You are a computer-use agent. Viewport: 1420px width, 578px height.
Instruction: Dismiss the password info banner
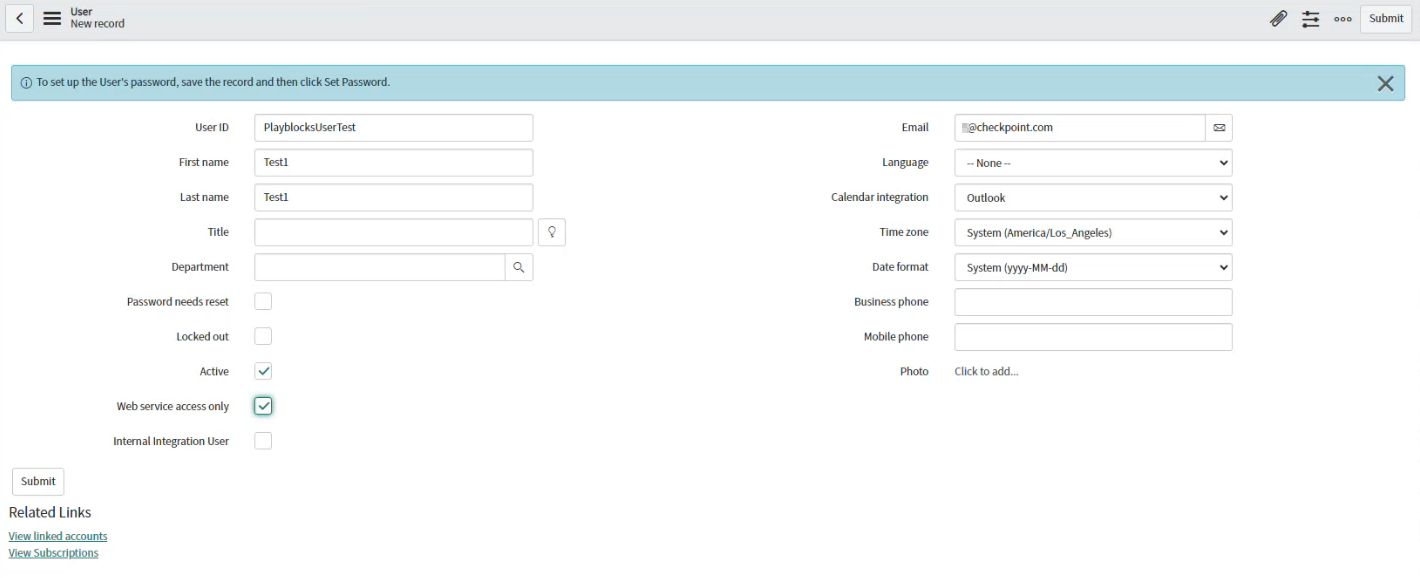pyautogui.click(x=1385, y=83)
